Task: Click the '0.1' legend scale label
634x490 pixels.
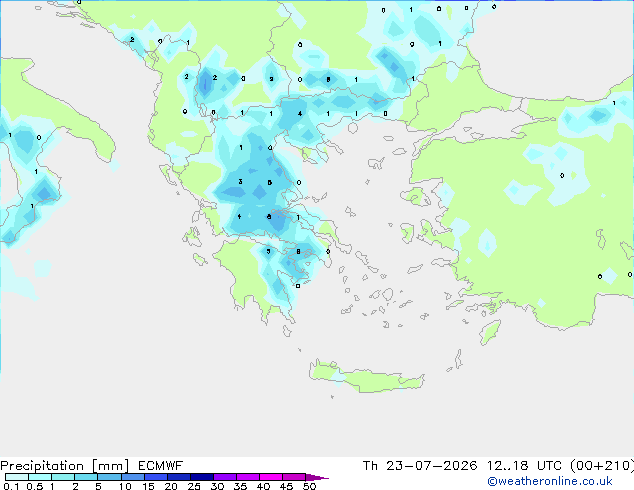Action: [11, 486]
